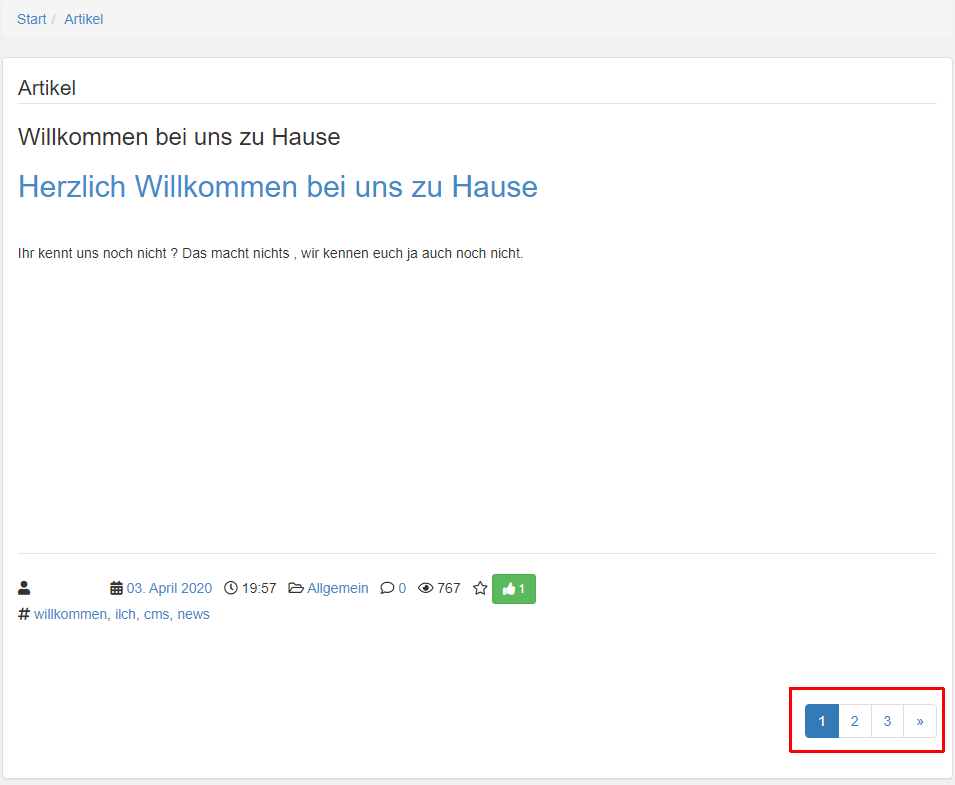Click the author user icon
Screen dimensions: 955x785
pos(24,588)
